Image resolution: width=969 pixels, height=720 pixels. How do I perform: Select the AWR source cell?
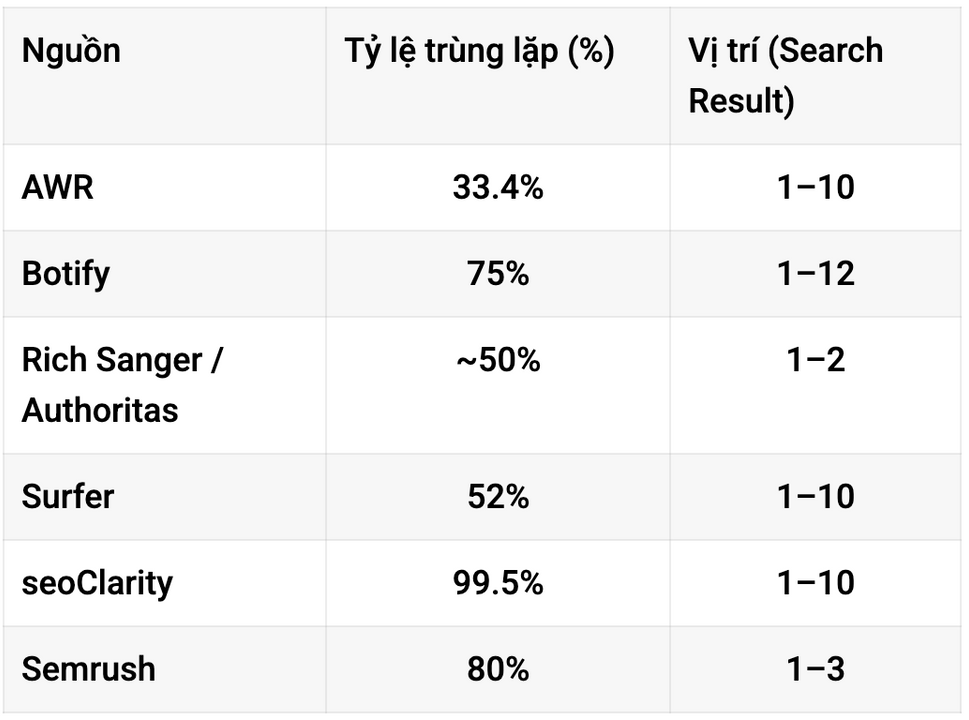click(58, 187)
